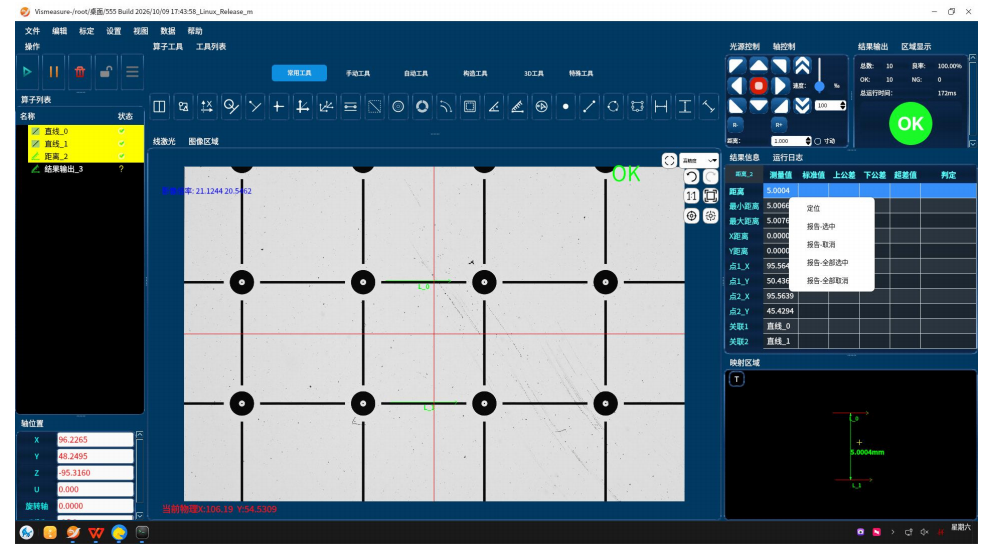Click the scroll-down arrow of result output panel

point(973,143)
